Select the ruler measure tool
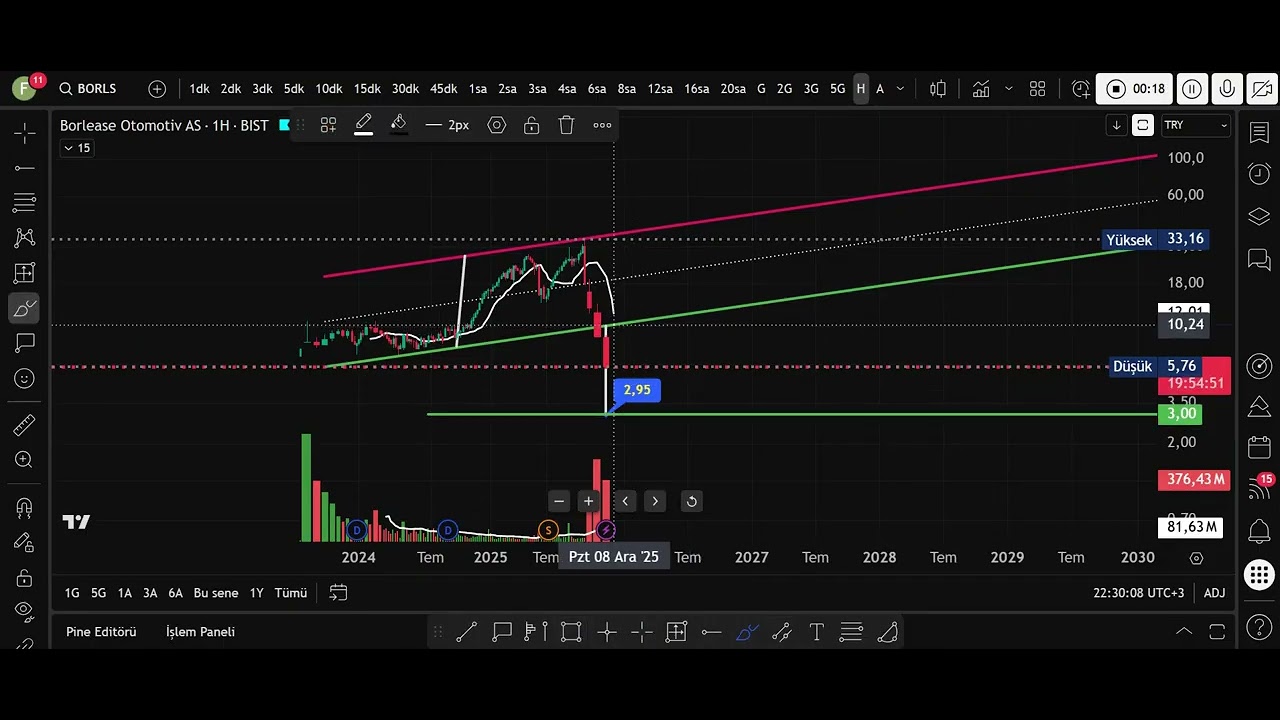Image resolution: width=1280 pixels, height=720 pixels. coord(24,426)
